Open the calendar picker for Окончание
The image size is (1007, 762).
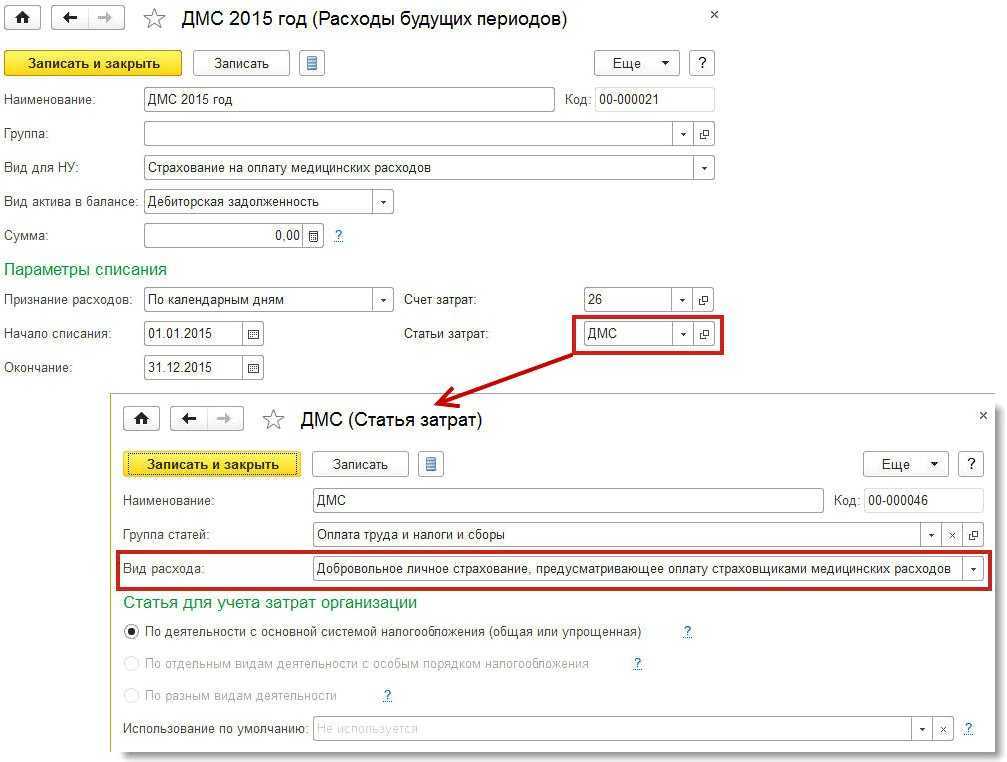click(253, 367)
